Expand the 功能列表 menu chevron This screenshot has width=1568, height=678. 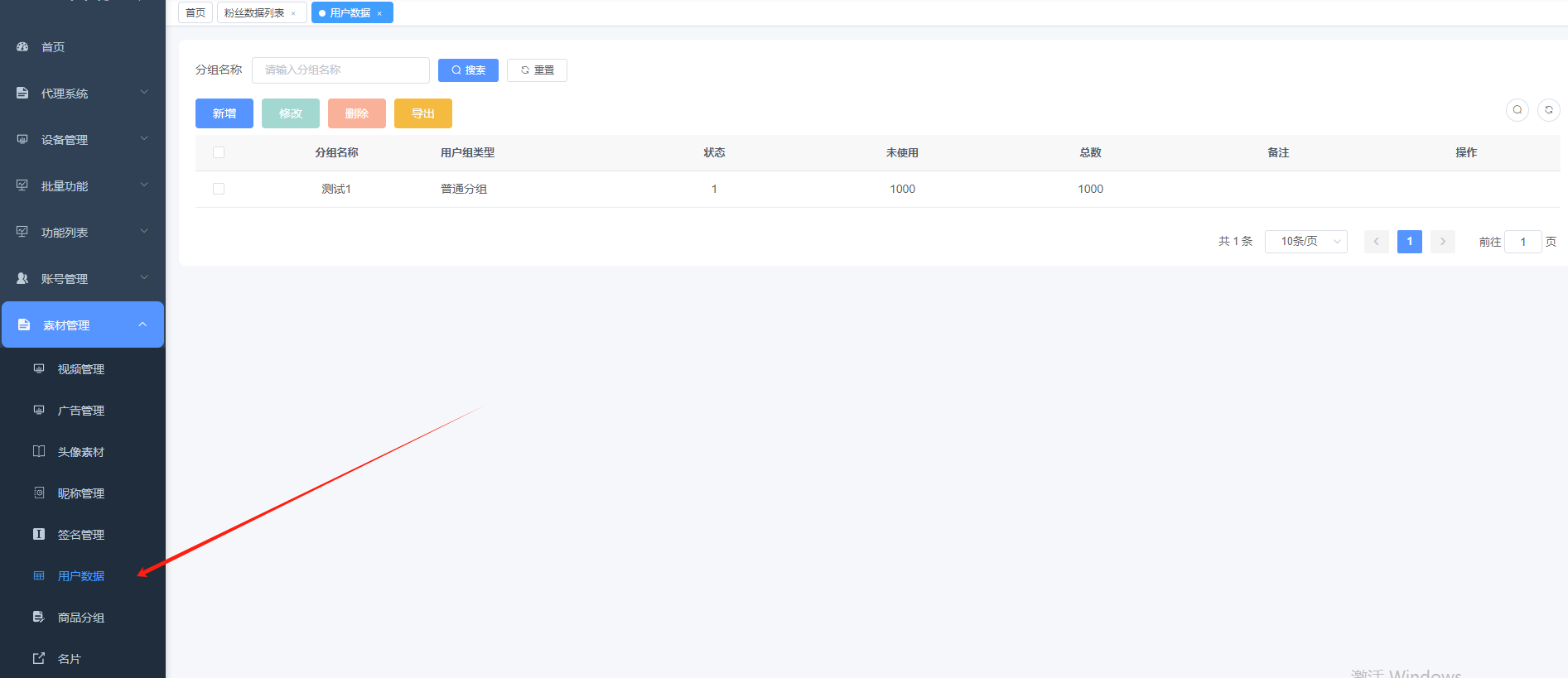click(x=144, y=231)
